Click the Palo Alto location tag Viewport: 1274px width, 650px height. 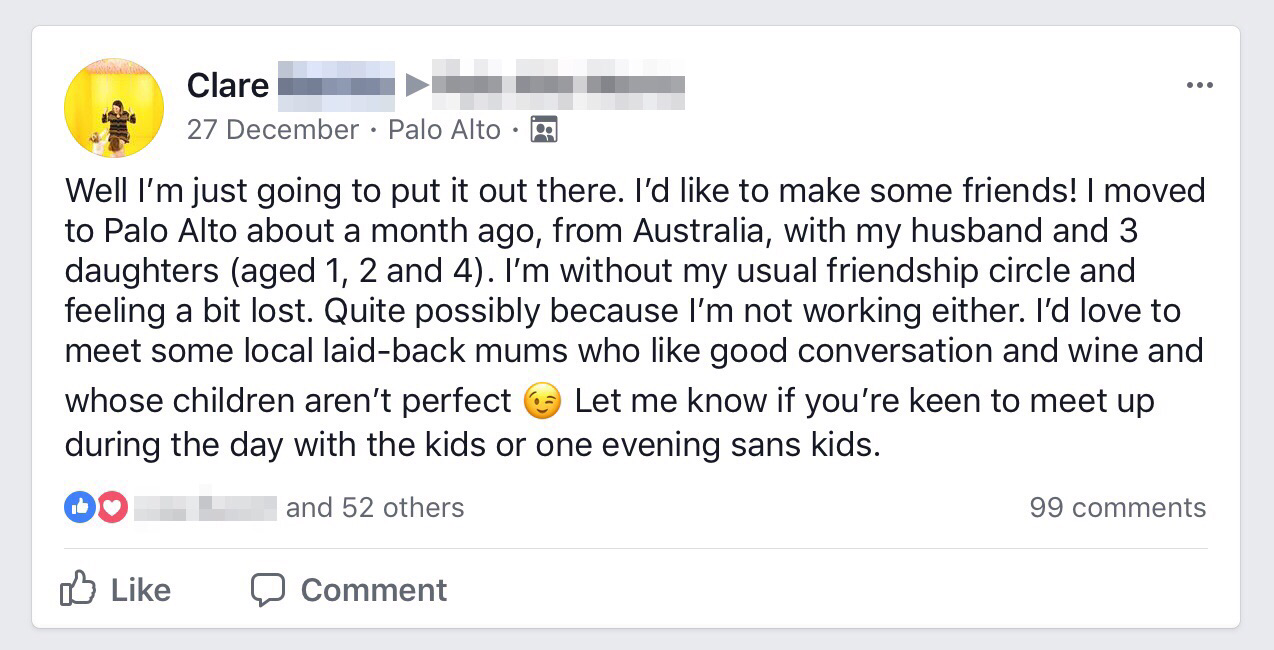click(x=444, y=130)
